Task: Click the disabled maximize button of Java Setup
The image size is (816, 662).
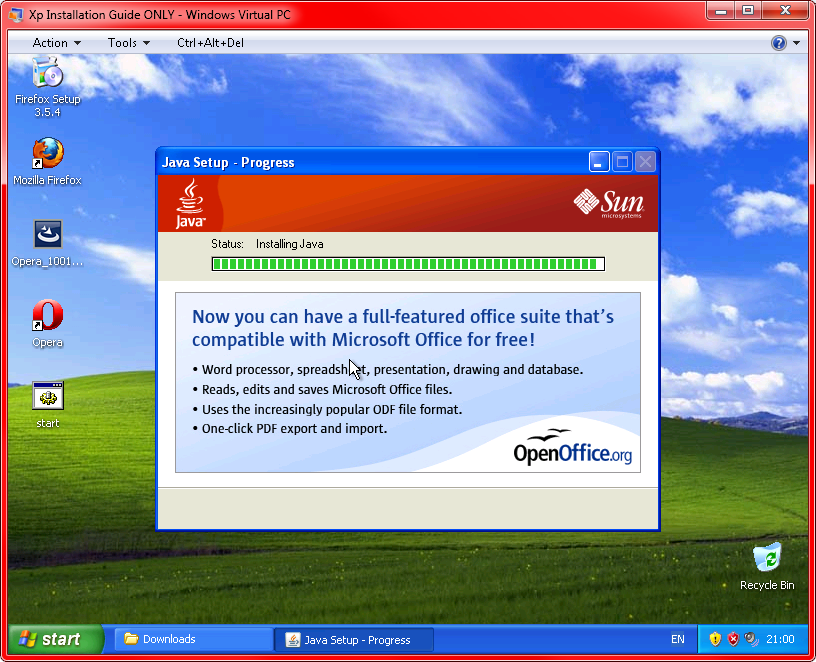Action: [x=622, y=162]
